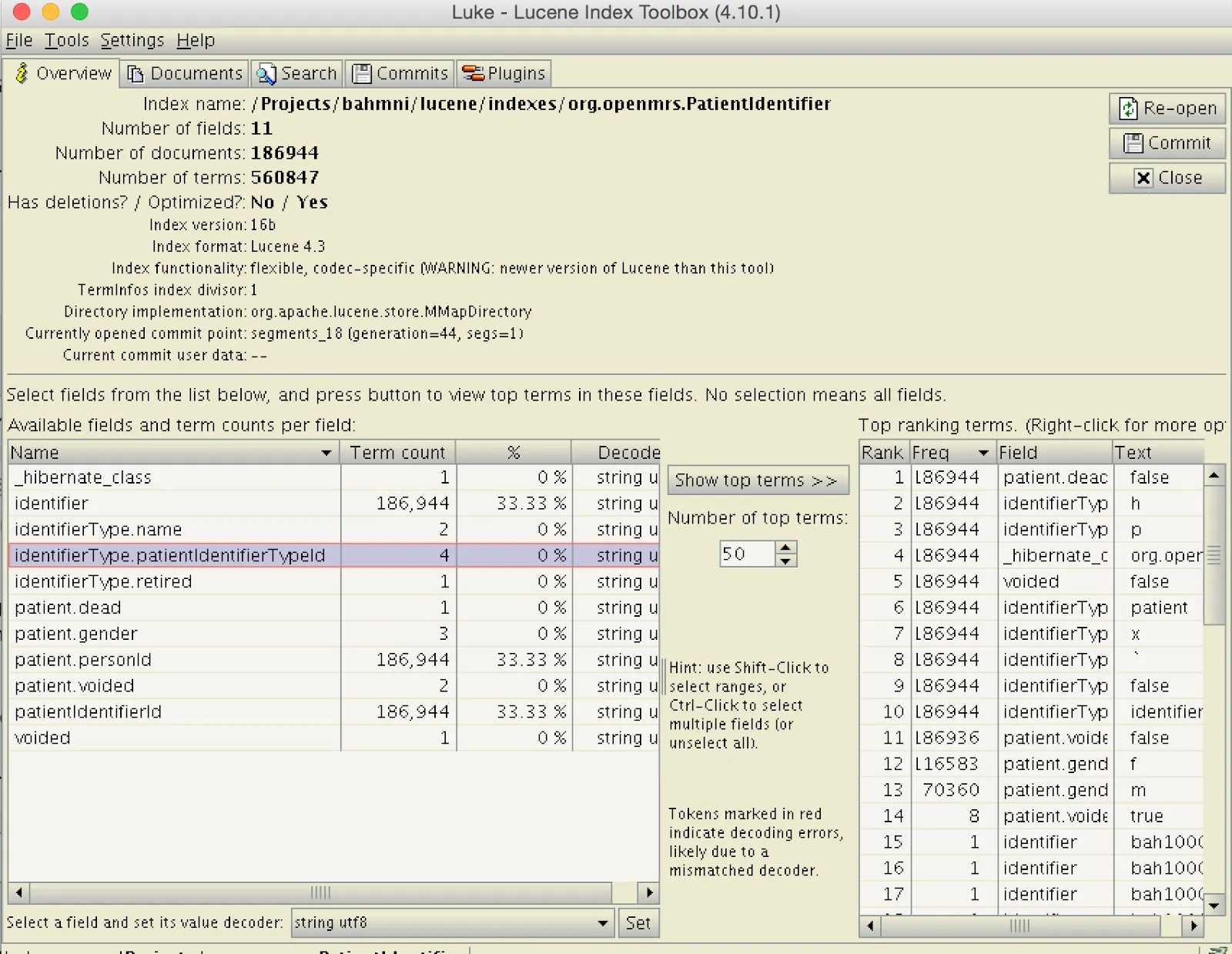The height and width of the screenshot is (954, 1232).
Task: Open the Tools menu
Action: pyautogui.click(x=67, y=40)
